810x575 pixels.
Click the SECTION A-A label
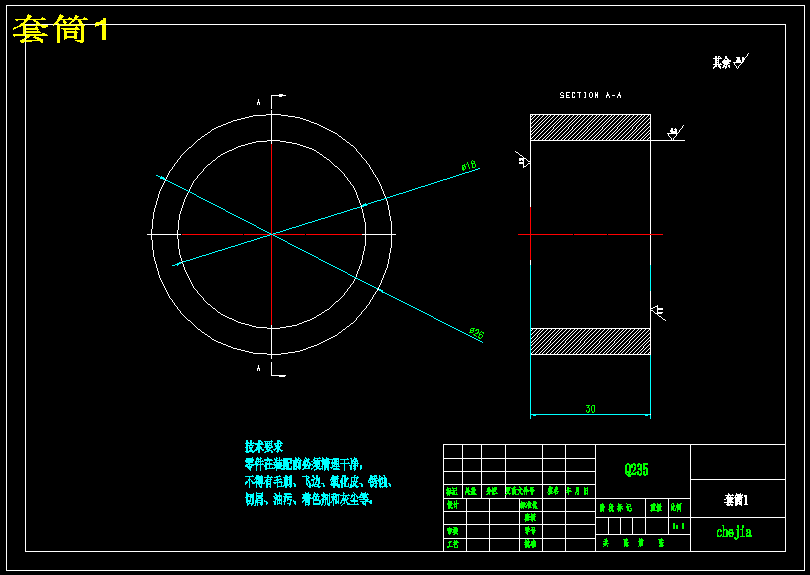click(590, 95)
